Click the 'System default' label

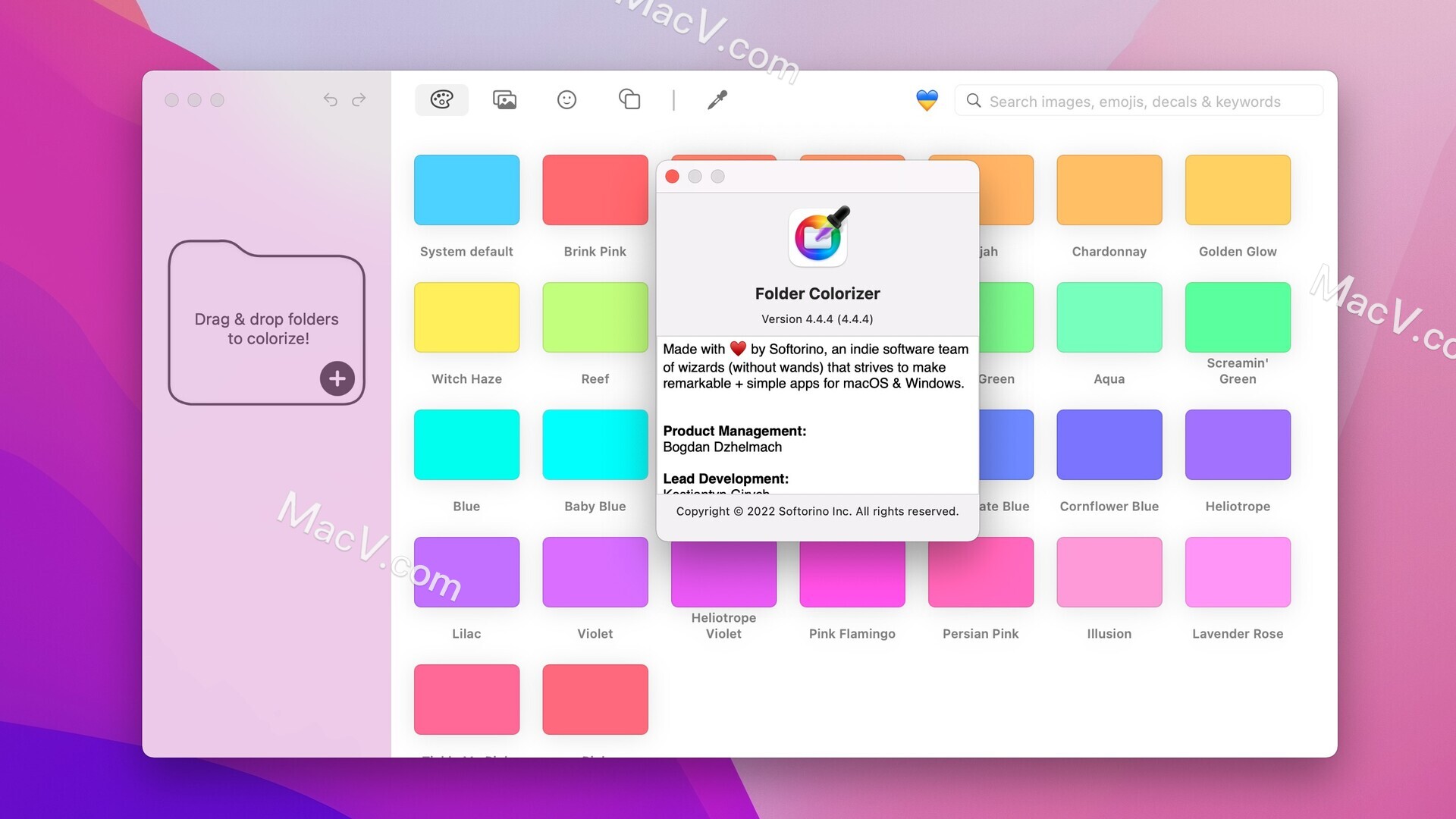(466, 252)
